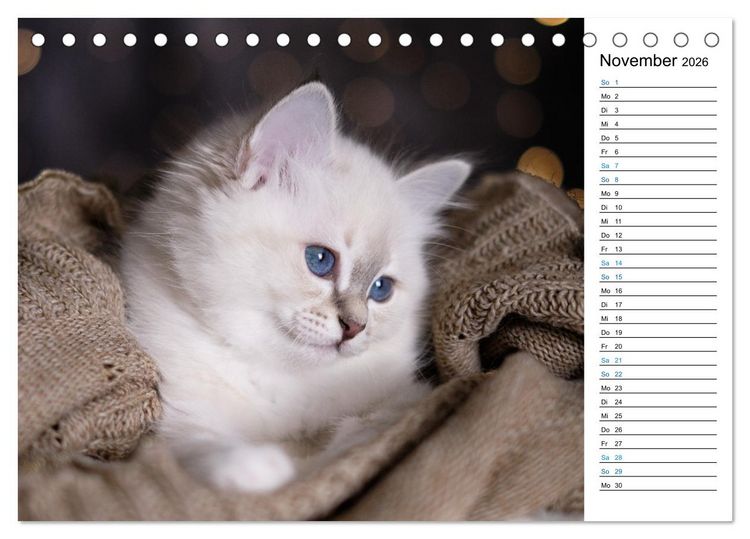Image resolution: width=750 pixels, height=539 pixels.
Task: Select the Sa 28 calendar line
Action: coord(658,457)
